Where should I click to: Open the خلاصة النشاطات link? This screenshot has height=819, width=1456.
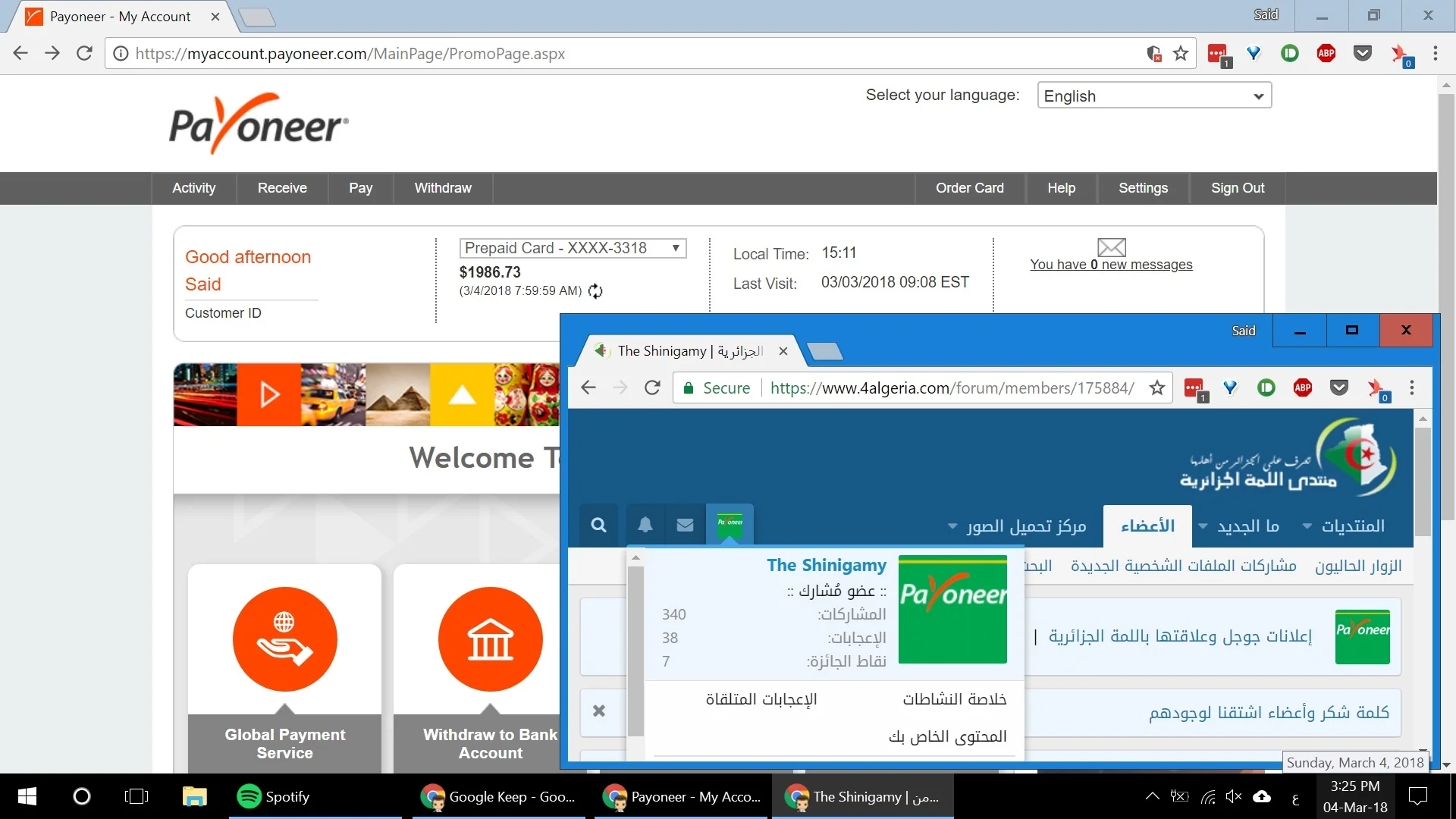[954, 699]
